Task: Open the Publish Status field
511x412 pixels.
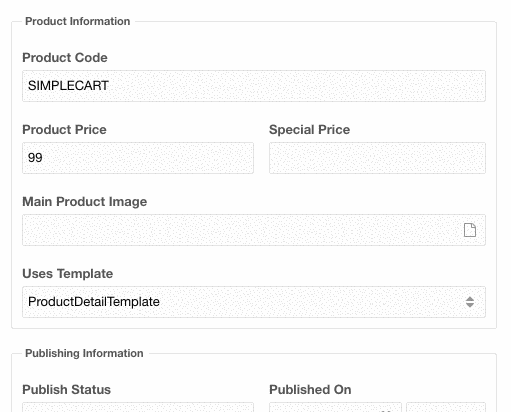Action: pos(138,407)
